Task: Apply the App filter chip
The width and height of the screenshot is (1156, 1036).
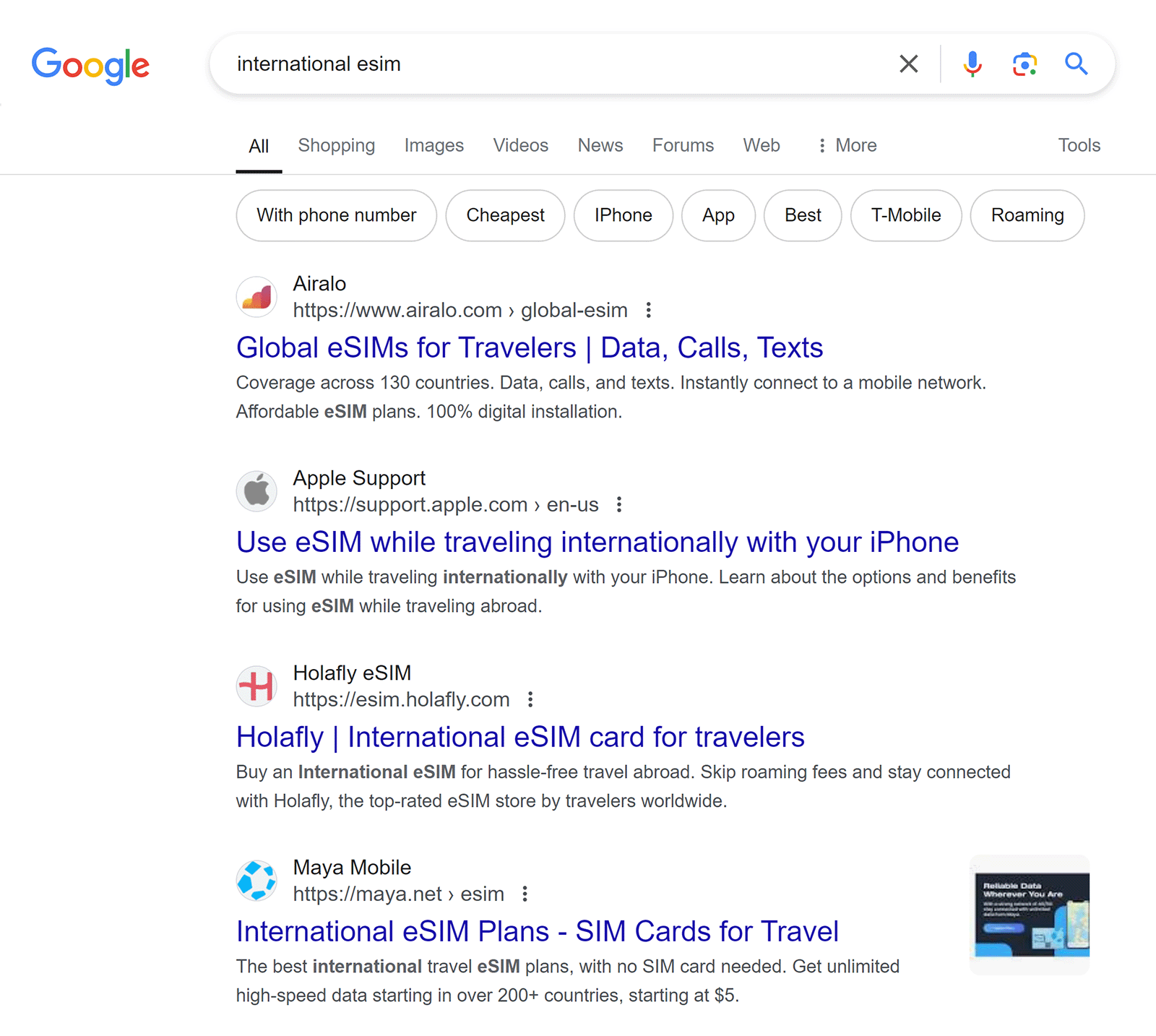Action: [718, 215]
